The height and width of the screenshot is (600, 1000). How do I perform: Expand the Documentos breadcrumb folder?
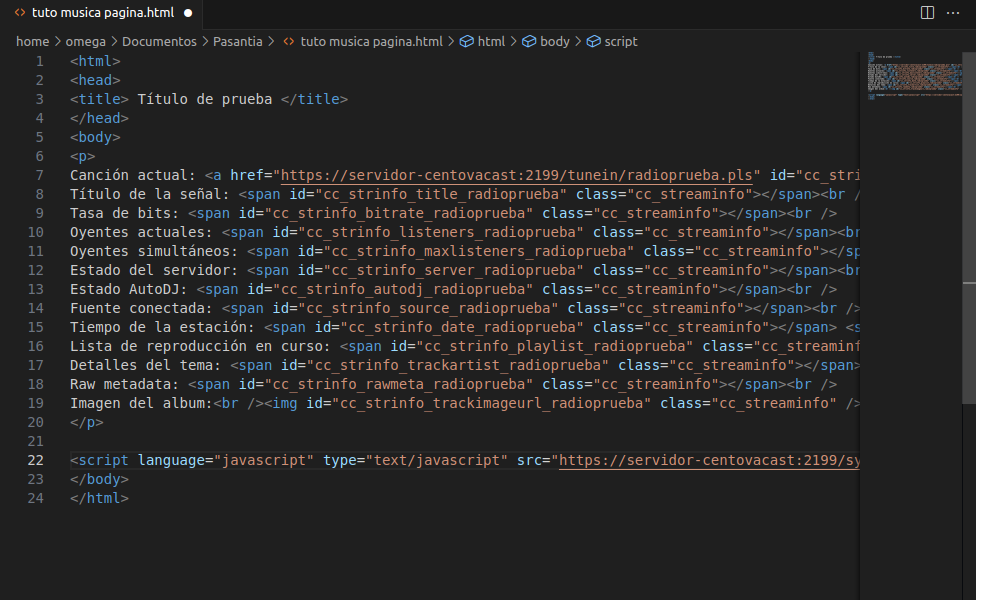161,42
